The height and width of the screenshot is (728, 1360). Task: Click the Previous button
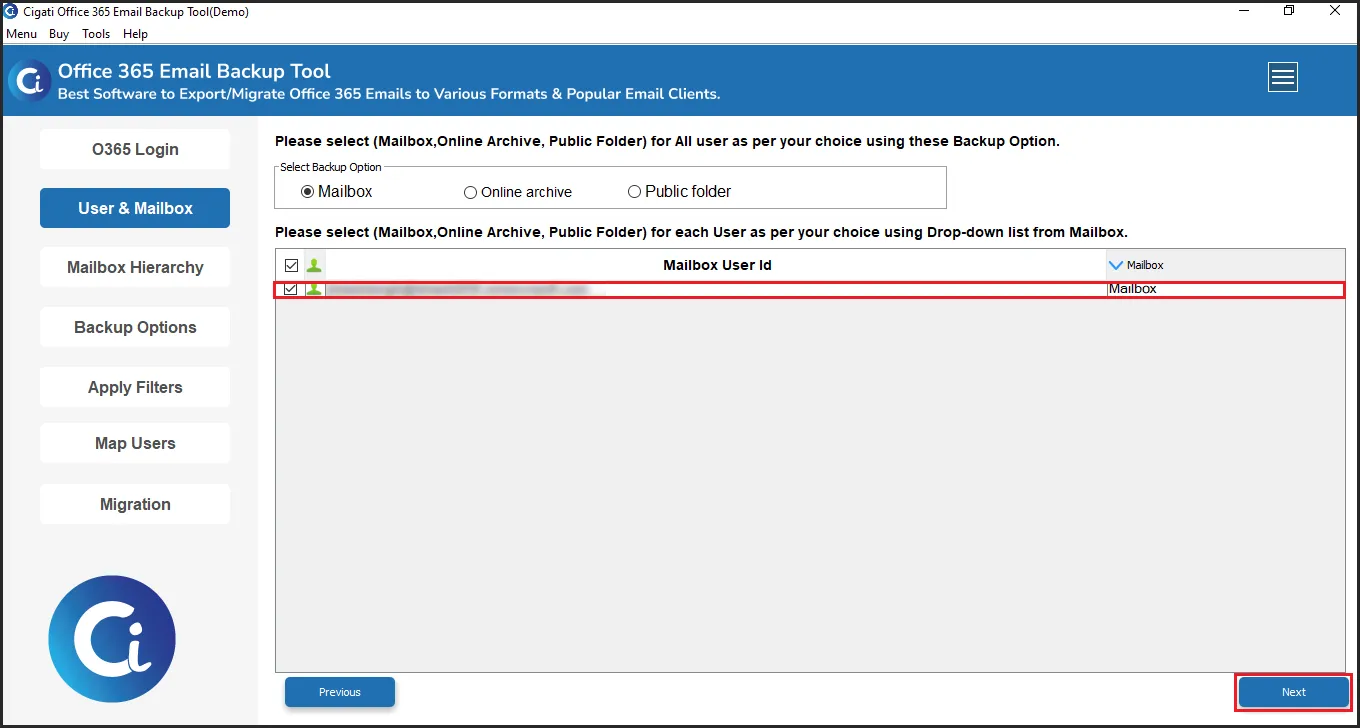340,692
